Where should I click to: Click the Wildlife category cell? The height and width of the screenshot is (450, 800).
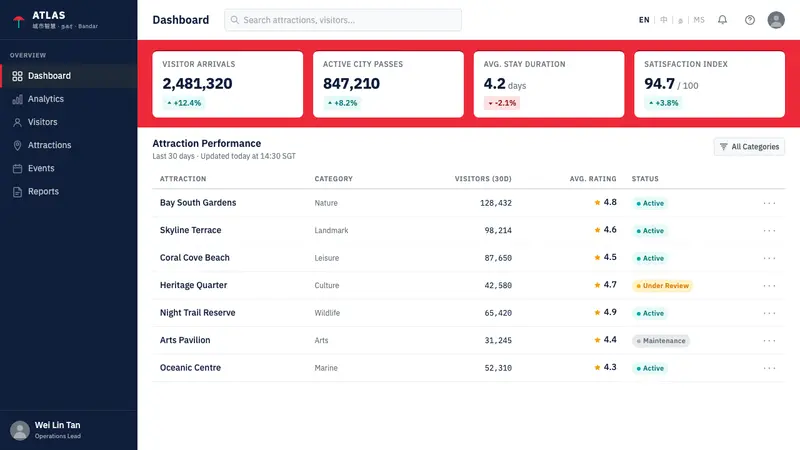[327, 313]
